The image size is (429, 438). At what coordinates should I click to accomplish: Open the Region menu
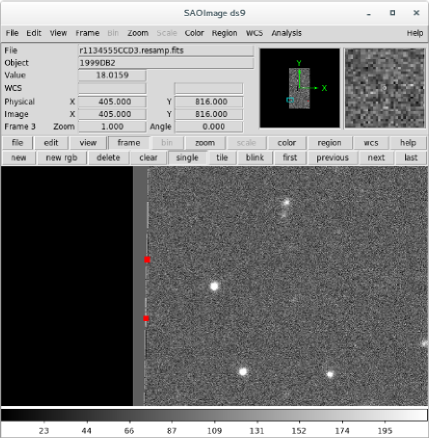224,33
